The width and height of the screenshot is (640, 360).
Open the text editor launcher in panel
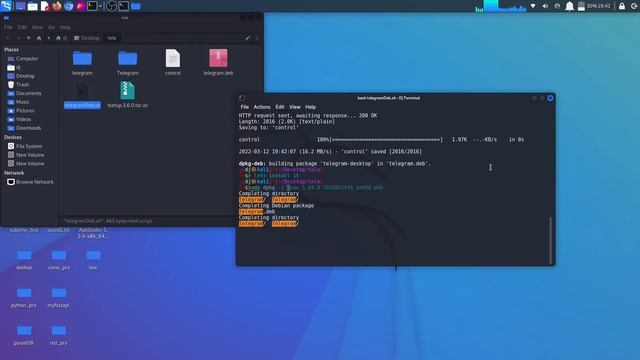click(45, 6)
